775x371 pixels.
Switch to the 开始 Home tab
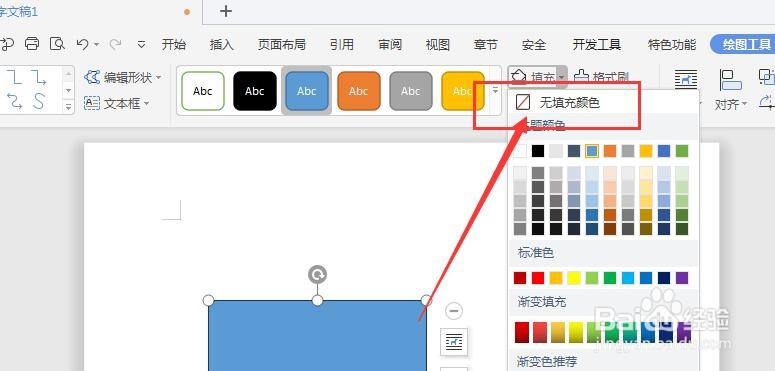[173, 44]
